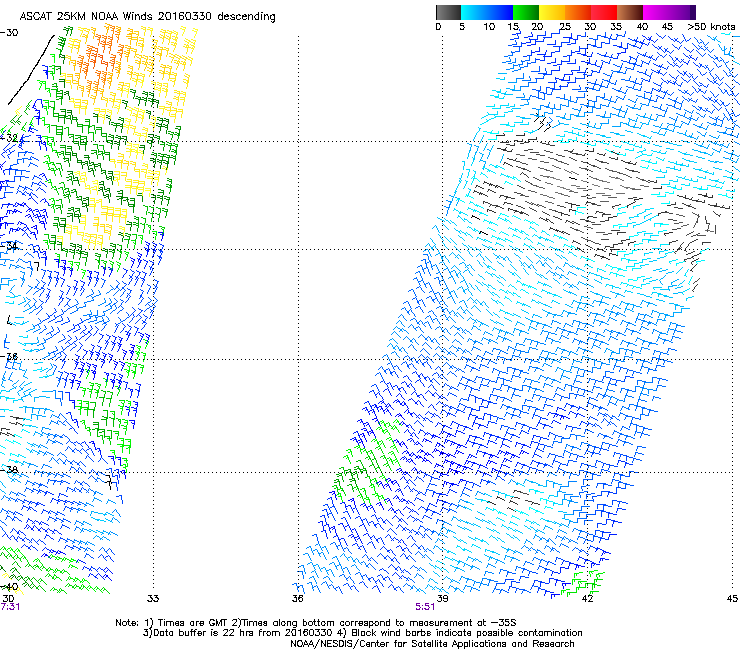Click the '42' longitude axis label

587,599
